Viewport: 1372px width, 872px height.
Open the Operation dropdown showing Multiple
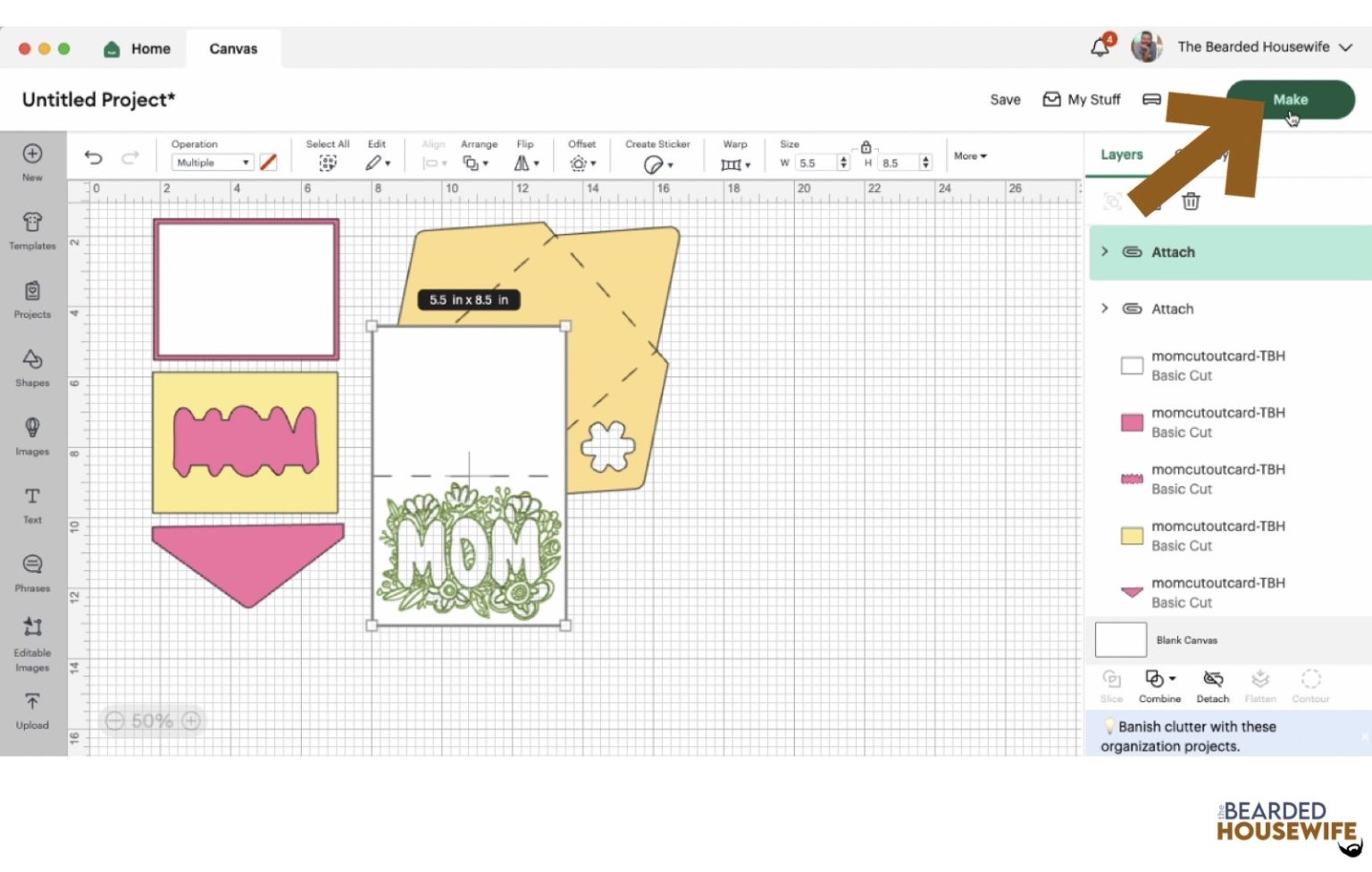pos(211,162)
